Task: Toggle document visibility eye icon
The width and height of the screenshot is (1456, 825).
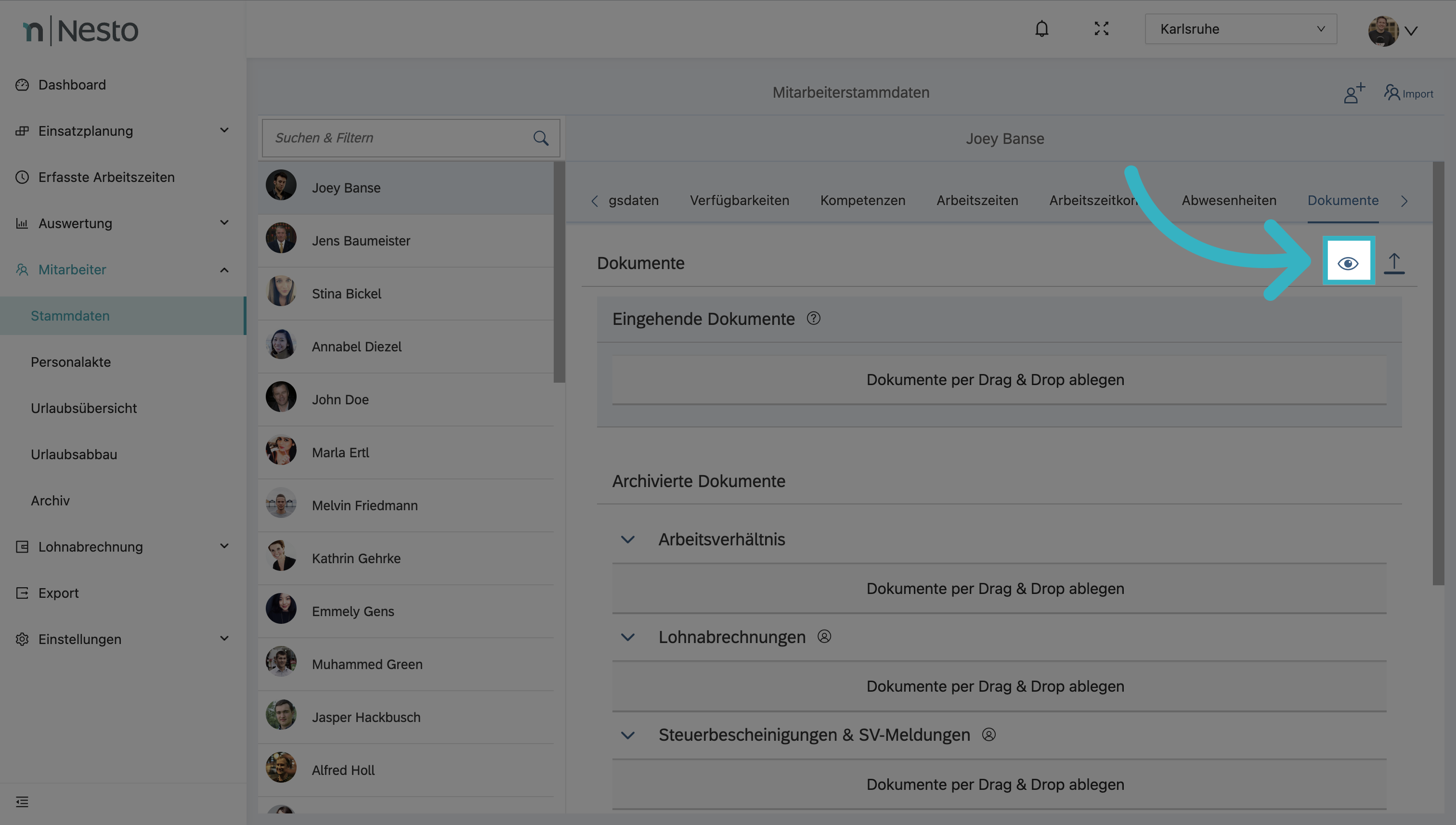Action: pos(1348,263)
